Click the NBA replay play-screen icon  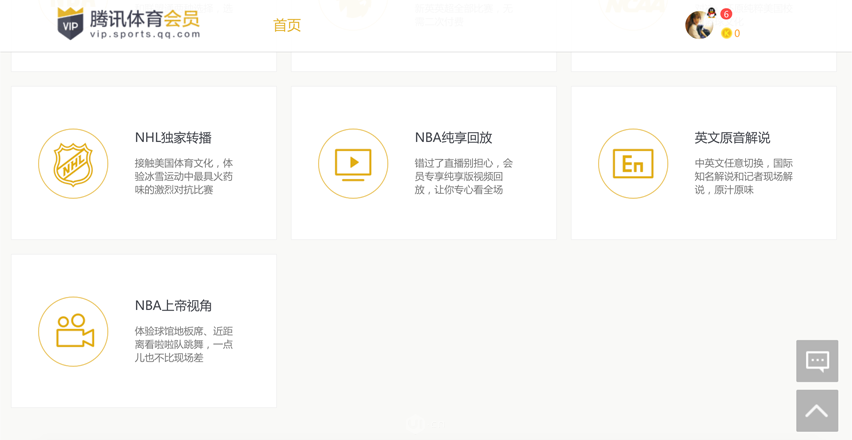[353, 163]
